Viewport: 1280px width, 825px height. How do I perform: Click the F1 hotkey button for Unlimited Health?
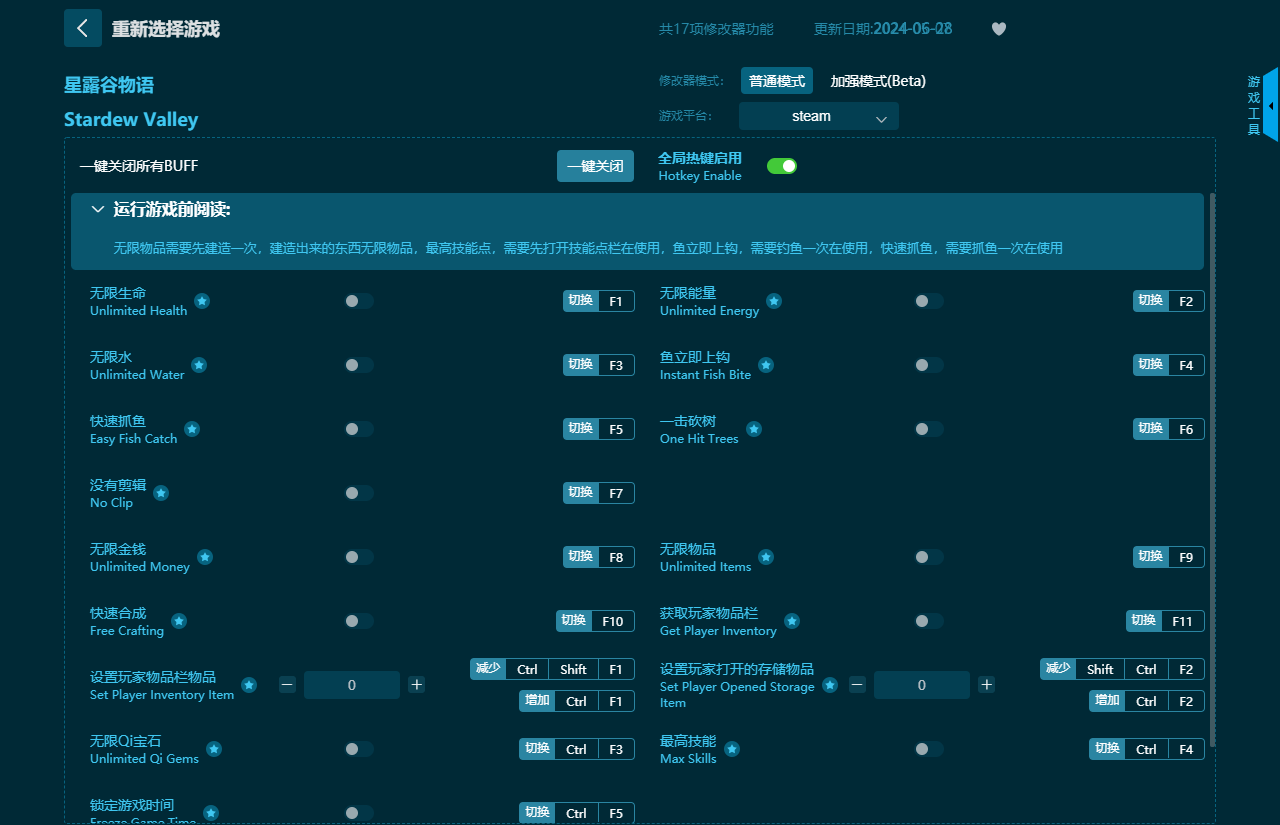(x=615, y=301)
